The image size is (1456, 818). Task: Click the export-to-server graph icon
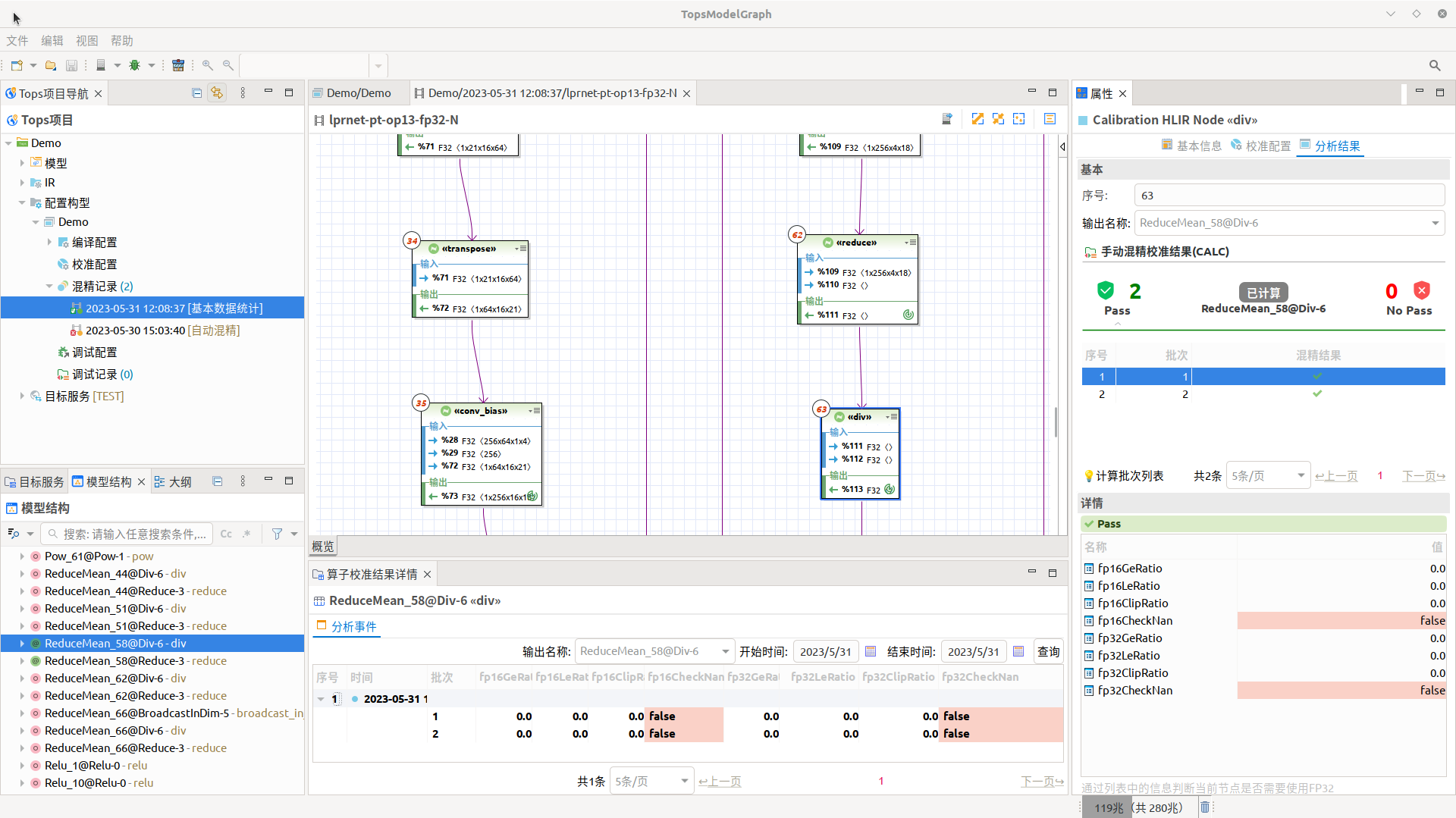(947, 119)
